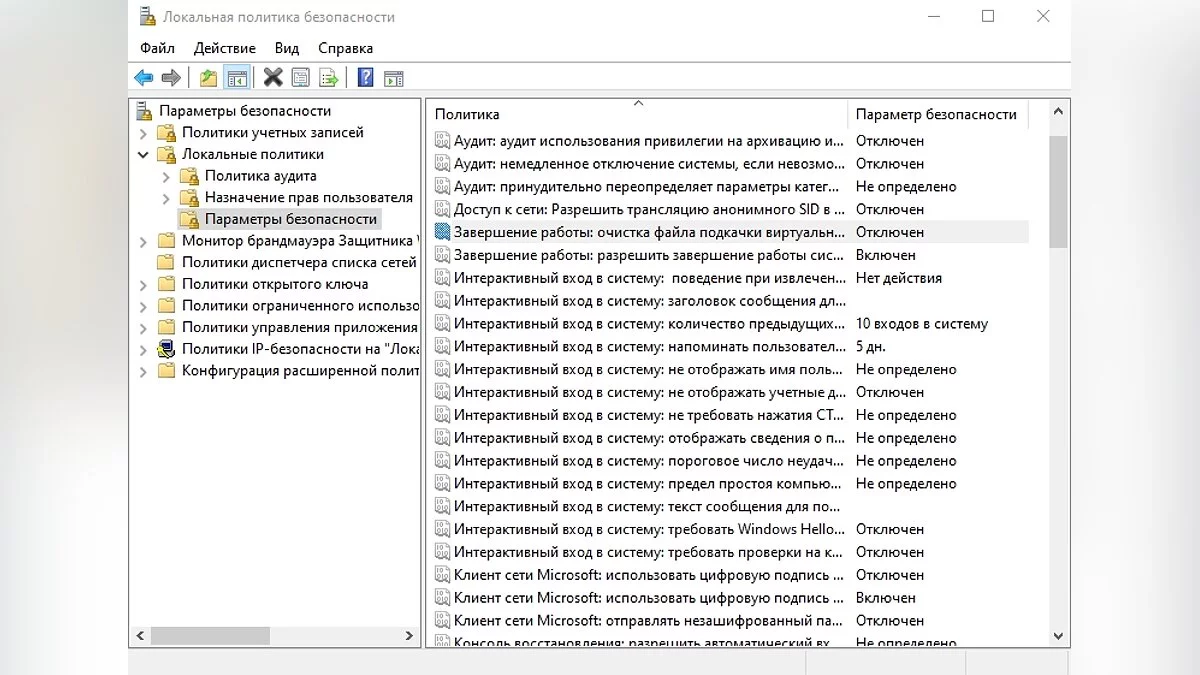The image size is (1200, 675).
Task: Click the Delete X toolbar icon
Action: click(x=272, y=78)
